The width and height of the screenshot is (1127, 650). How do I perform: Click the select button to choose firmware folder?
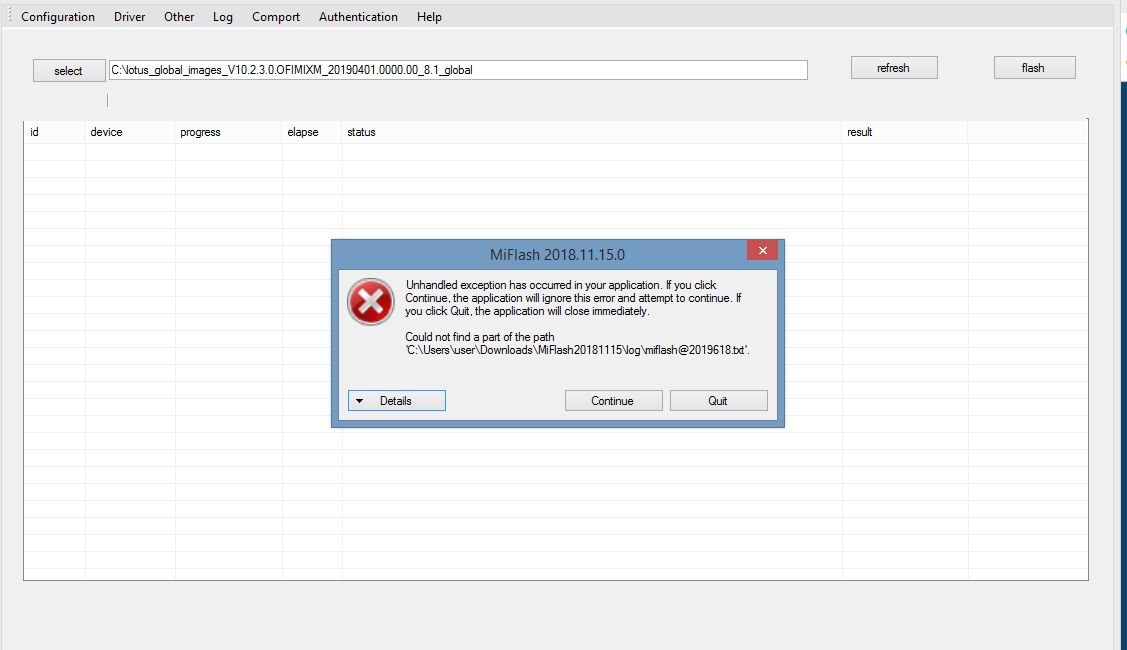pos(69,70)
